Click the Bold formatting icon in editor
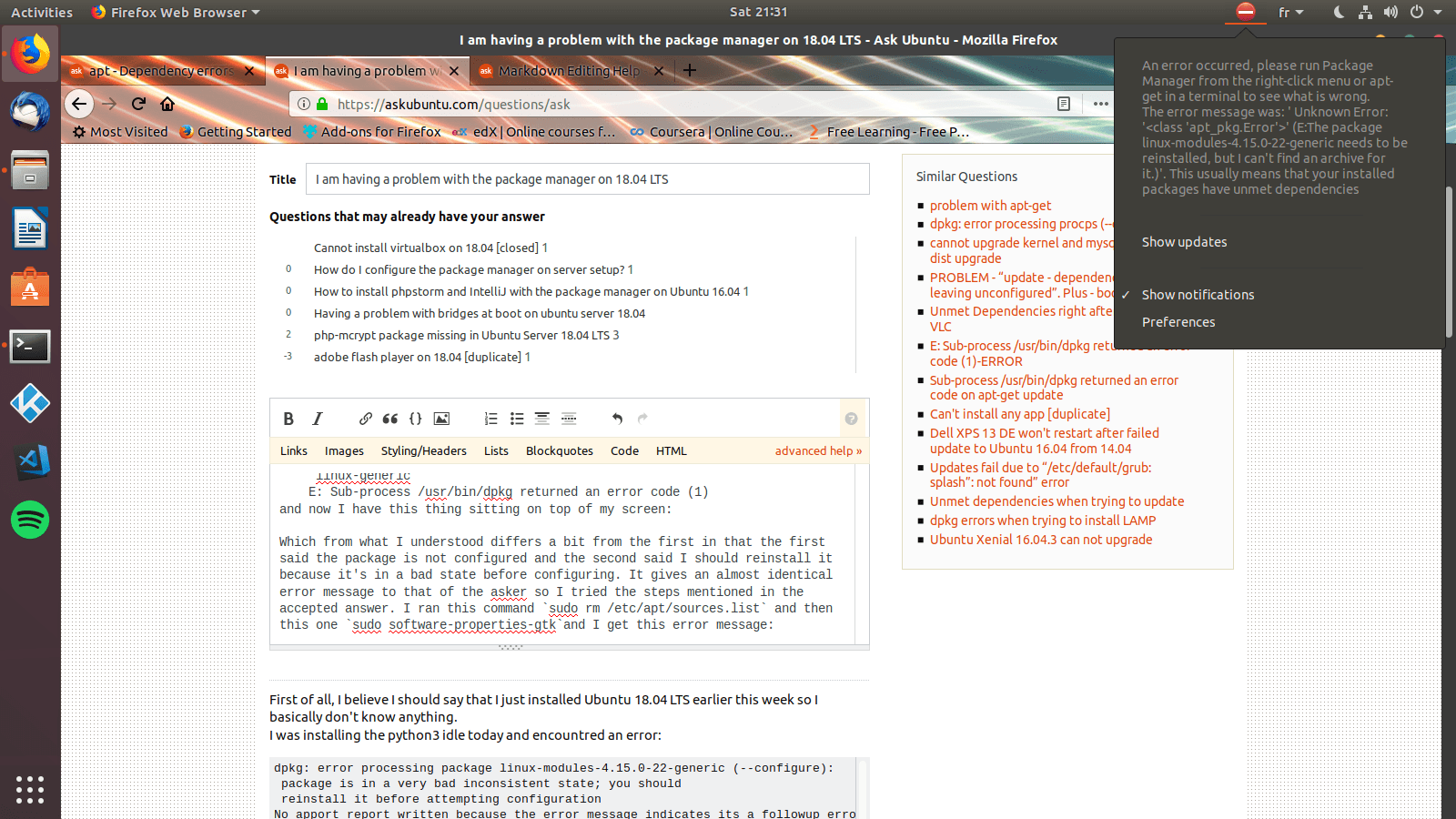This screenshot has height=819, width=1456. [288, 419]
